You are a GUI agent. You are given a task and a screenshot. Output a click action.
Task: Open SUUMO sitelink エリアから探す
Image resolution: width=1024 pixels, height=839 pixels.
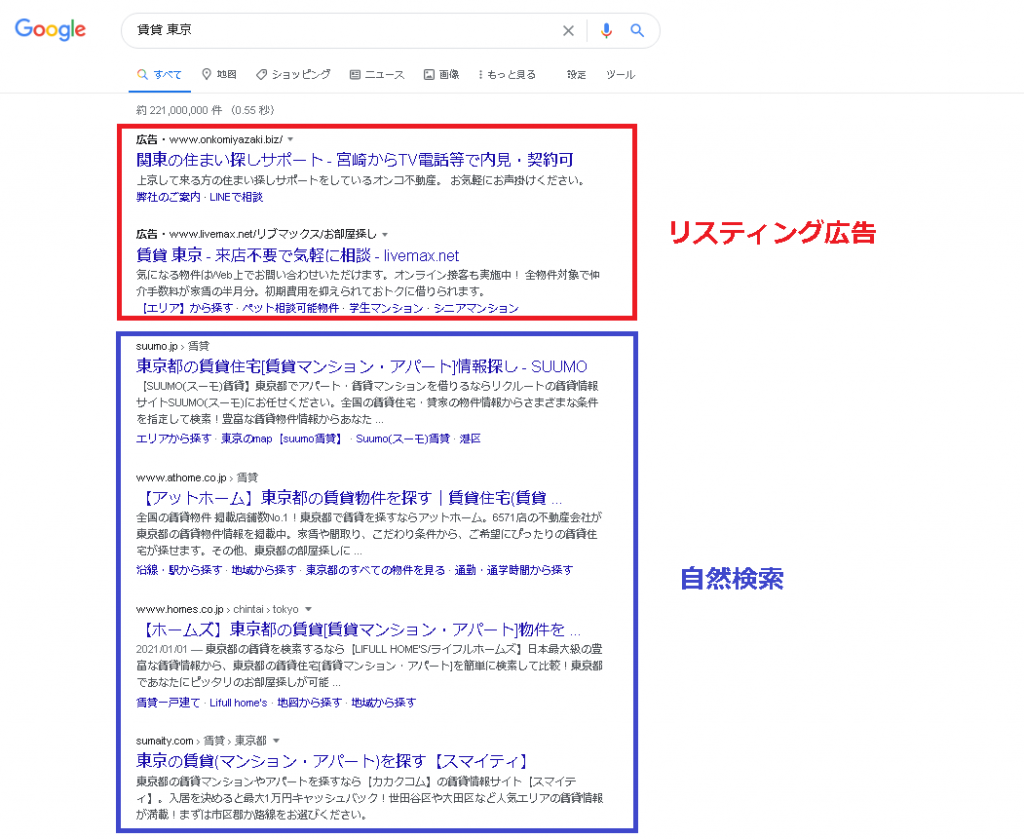(x=174, y=439)
